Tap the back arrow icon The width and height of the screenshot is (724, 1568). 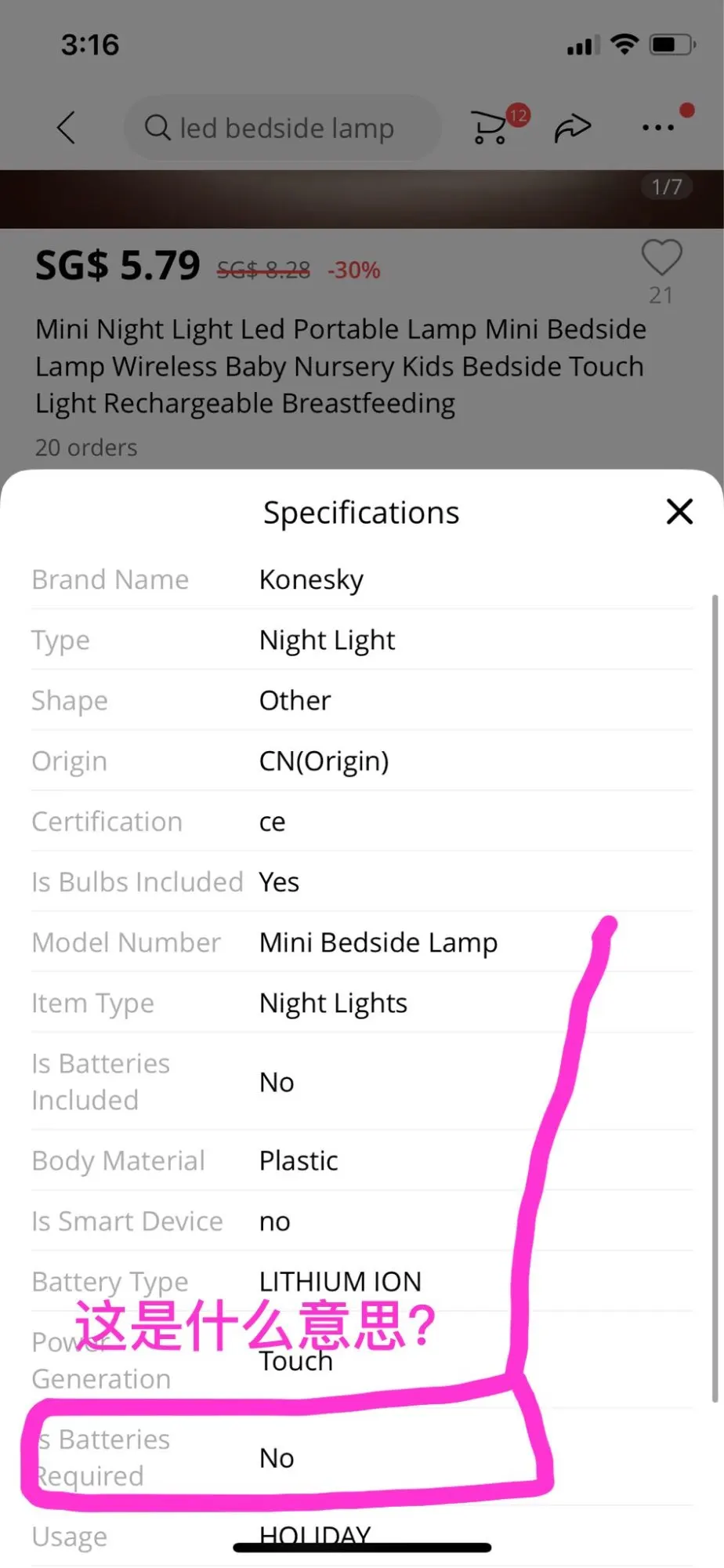point(67,127)
